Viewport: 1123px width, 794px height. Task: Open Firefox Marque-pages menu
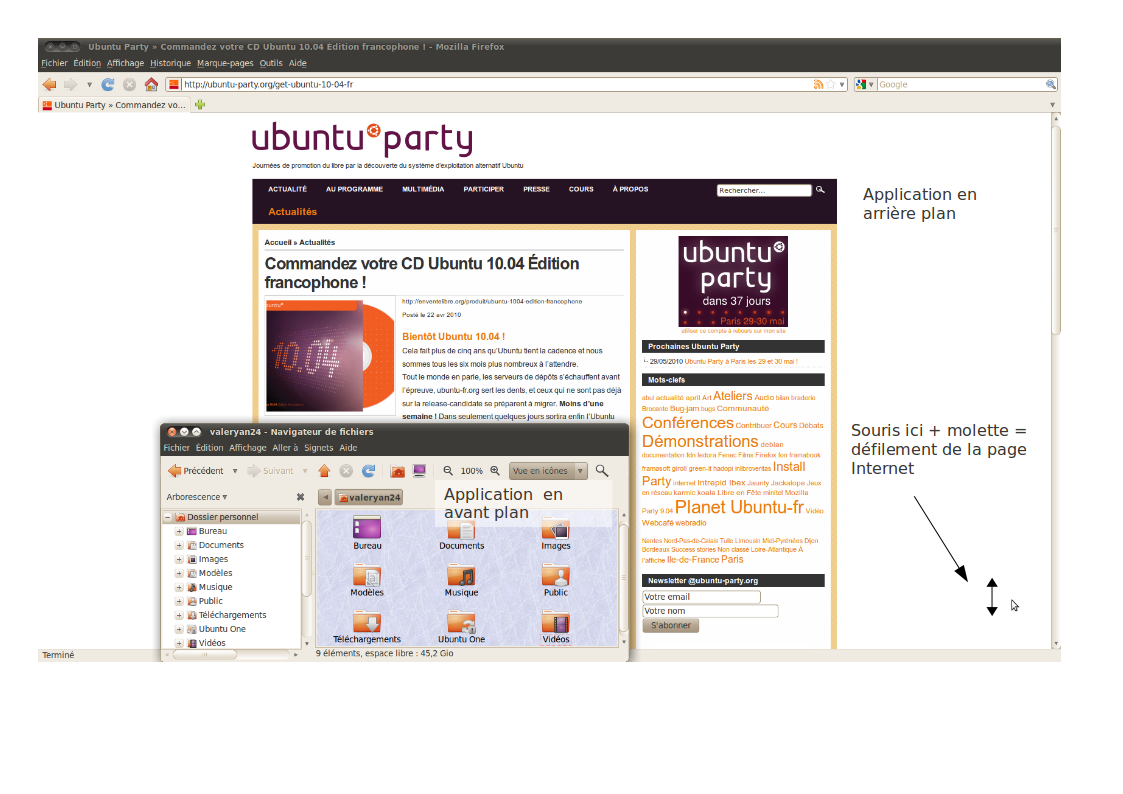click(x=225, y=63)
